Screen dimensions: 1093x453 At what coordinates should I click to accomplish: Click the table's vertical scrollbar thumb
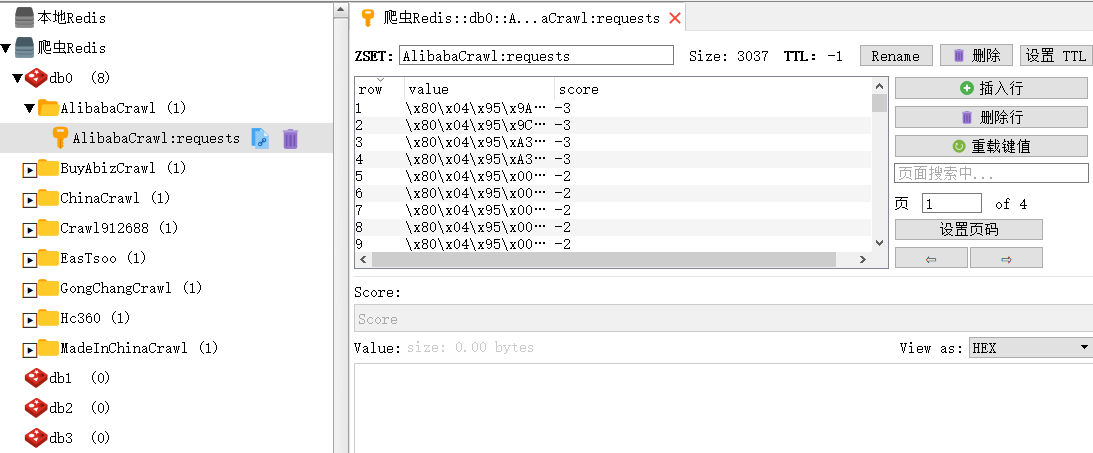(x=879, y=102)
